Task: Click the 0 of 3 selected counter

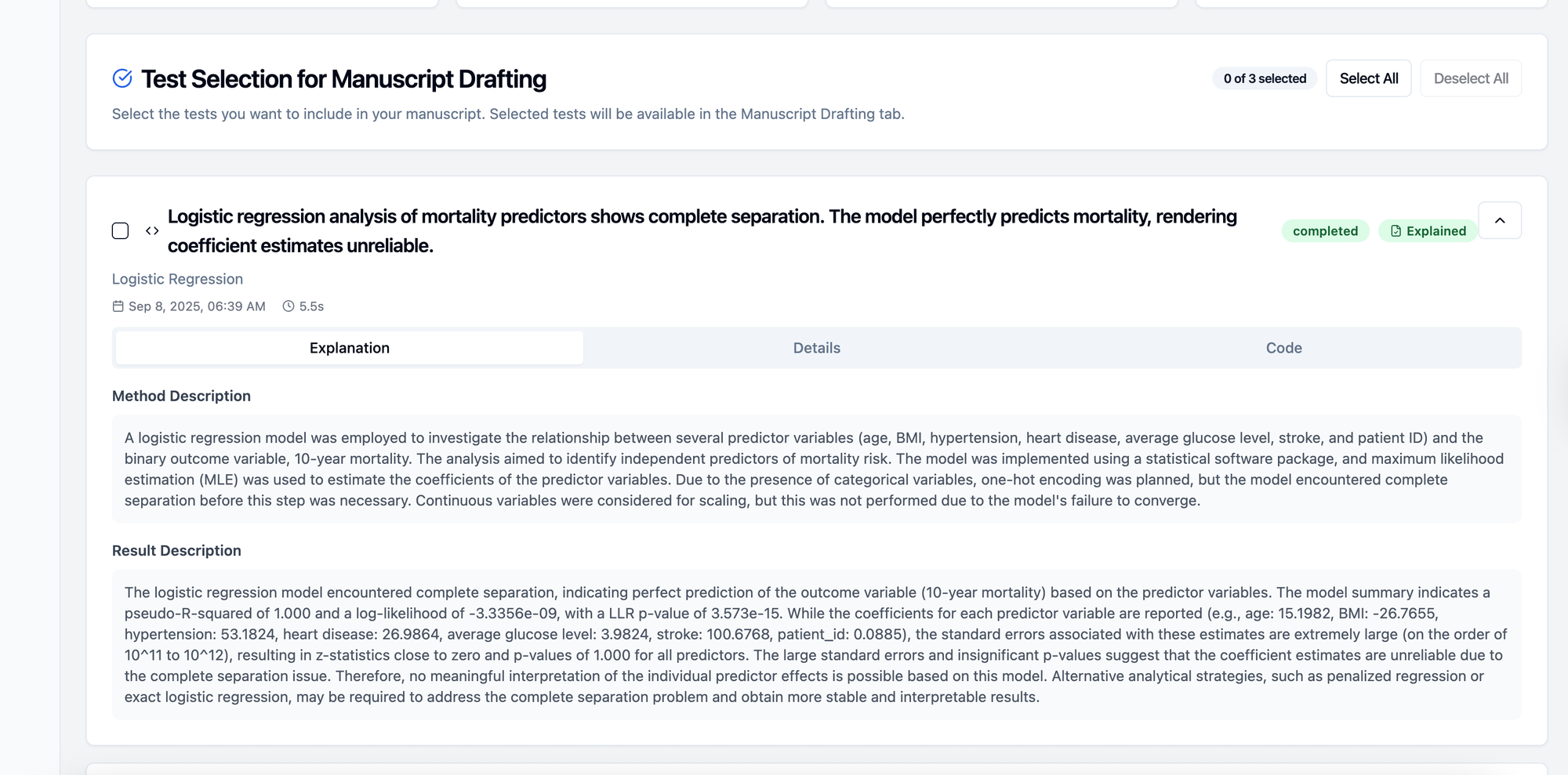Action: (x=1265, y=78)
